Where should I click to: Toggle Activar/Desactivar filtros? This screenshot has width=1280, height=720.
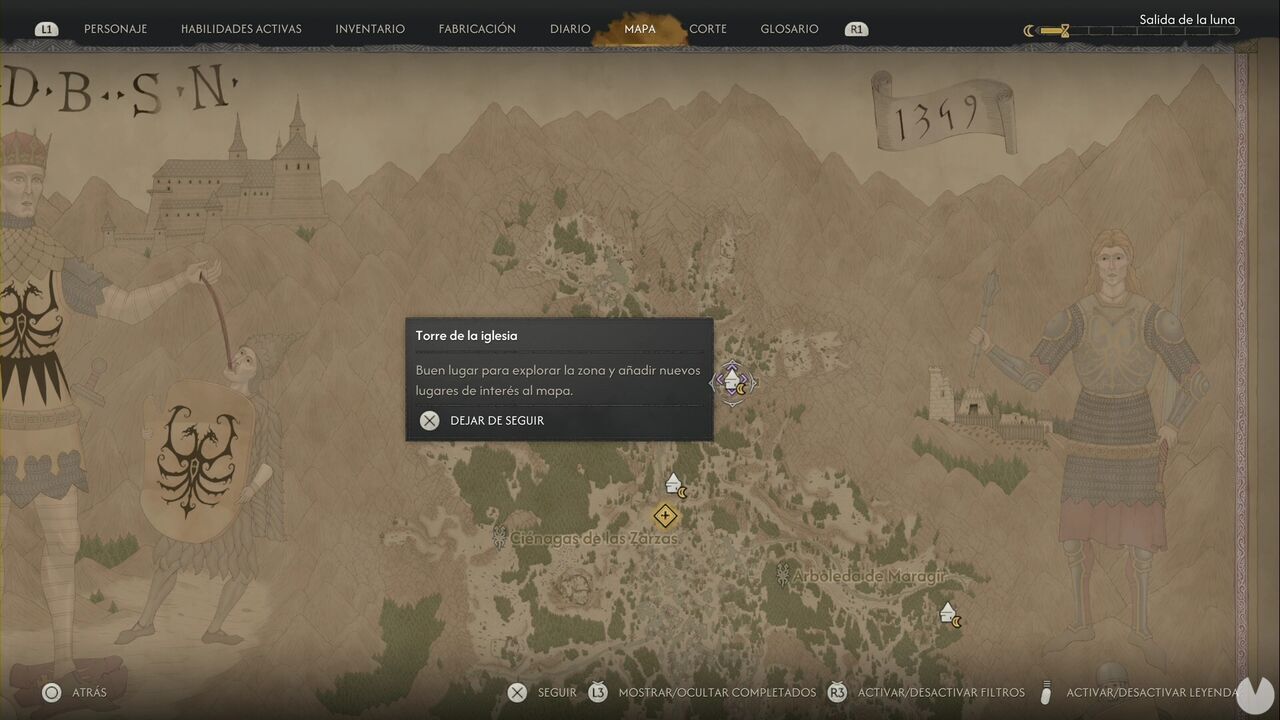[x=941, y=692]
